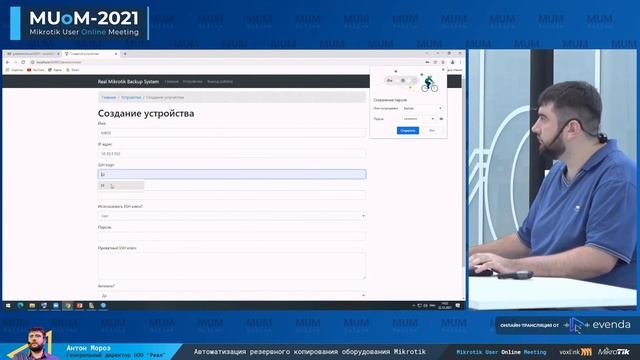Switch to the first browser tab

(x=33, y=54)
